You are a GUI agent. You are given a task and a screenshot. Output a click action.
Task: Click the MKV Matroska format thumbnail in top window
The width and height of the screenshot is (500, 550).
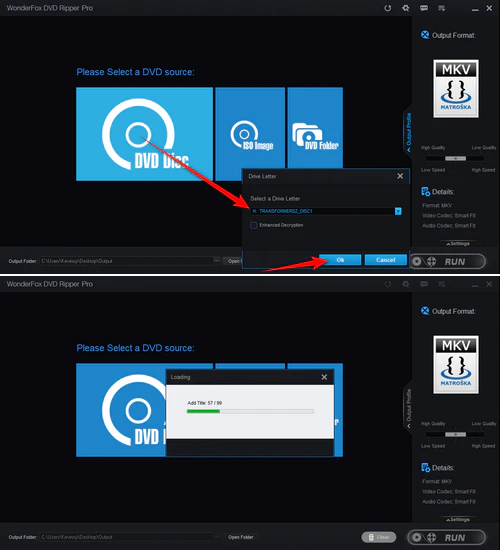456,88
